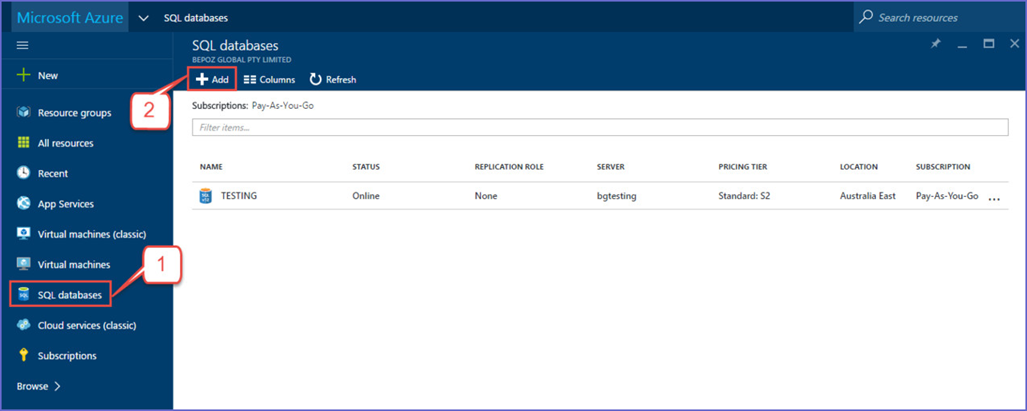1027x411 pixels.
Task: Open Resource groups from the sidebar
Action: pos(74,113)
